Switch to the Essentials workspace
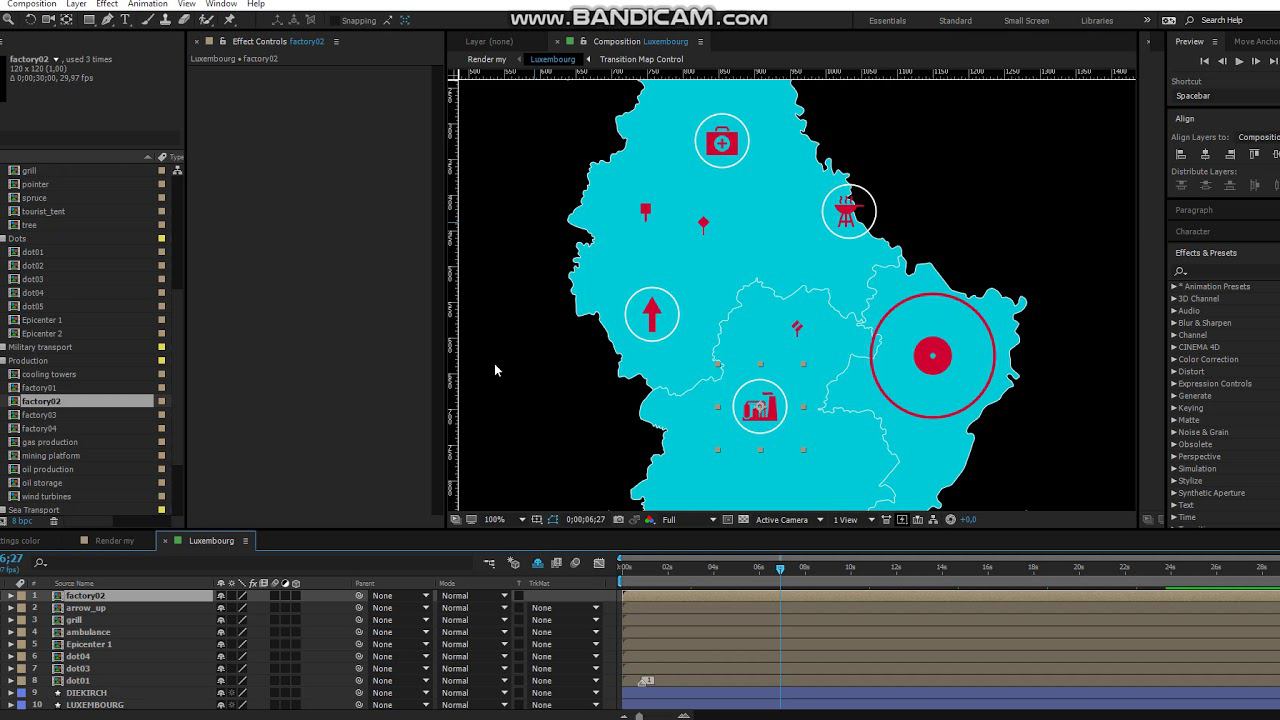The height and width of the screenshot is (720, 1280). pyautogui.click(x=887, y=21)
